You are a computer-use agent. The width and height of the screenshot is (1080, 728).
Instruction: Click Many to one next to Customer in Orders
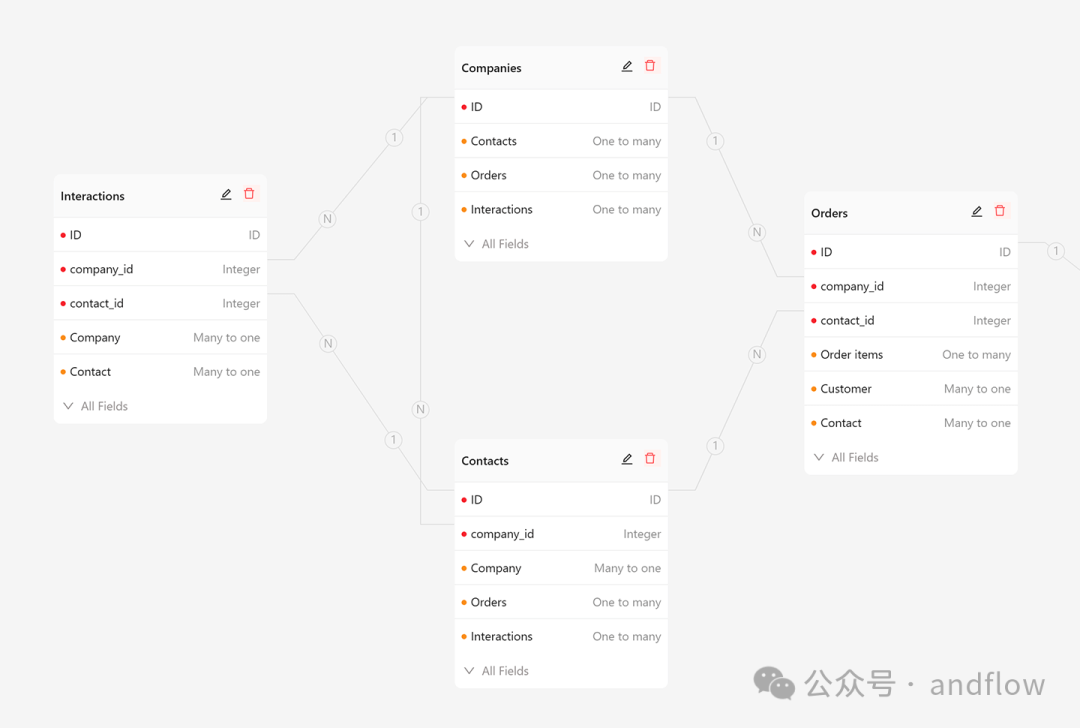pyautogui.click(x=977, y=388)
